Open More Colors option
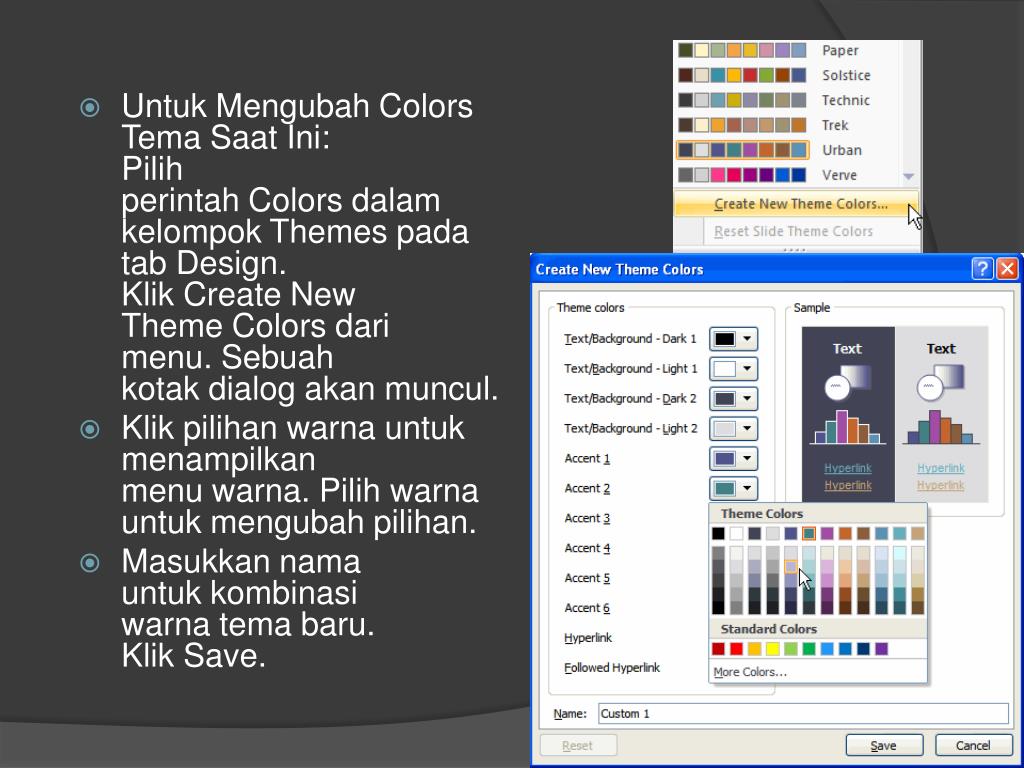This screenshot has height=768, width=1024. click(750, 672)
